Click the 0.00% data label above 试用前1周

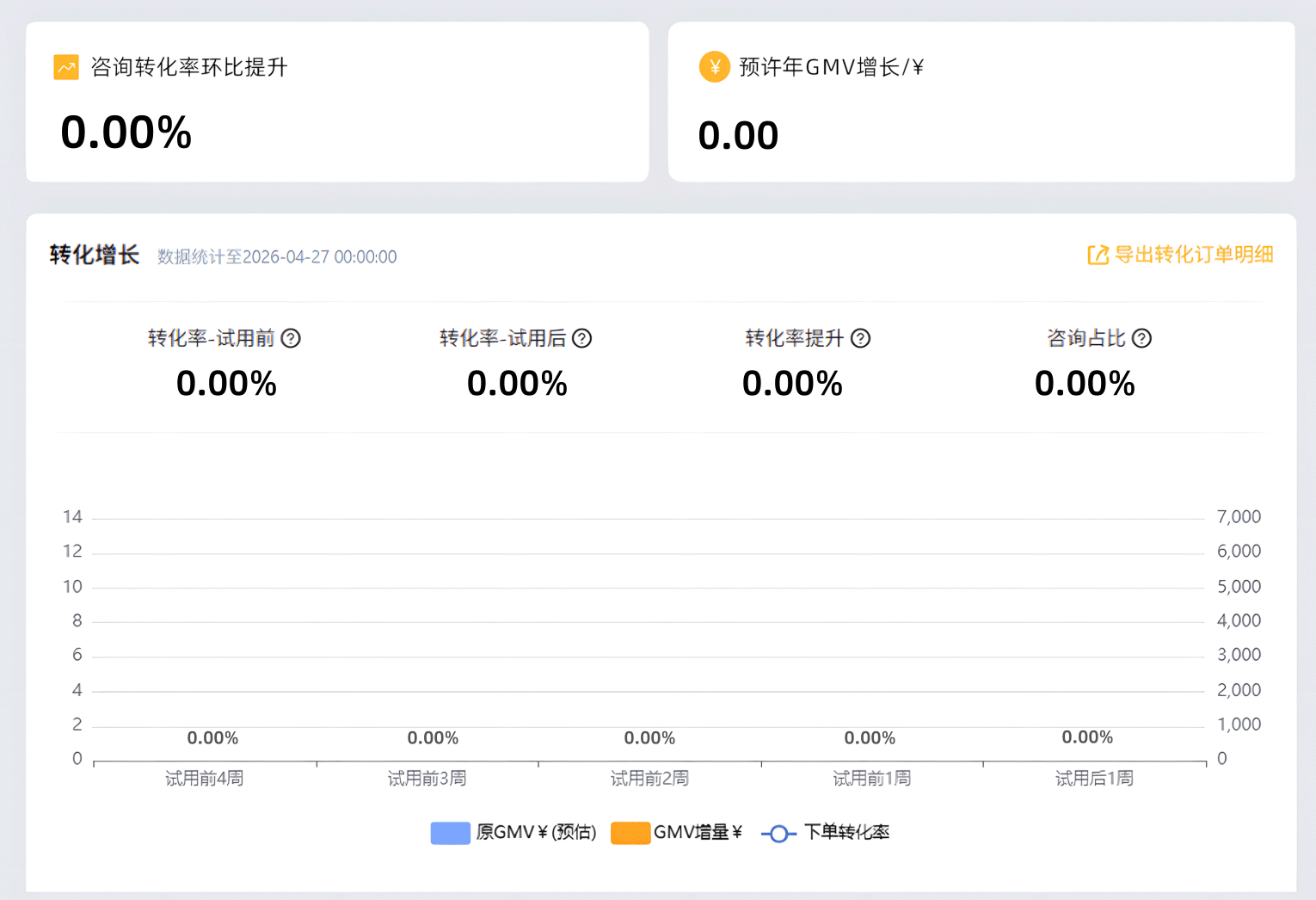pos(870,738)
